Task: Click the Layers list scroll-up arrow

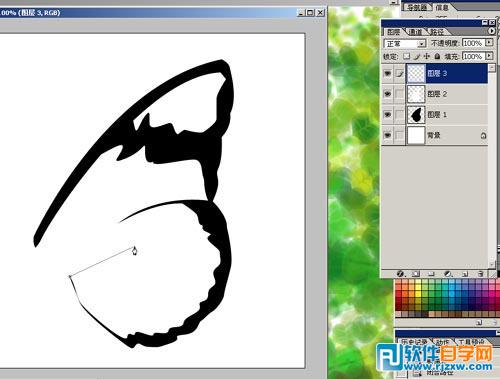Action: coord(492,68)
